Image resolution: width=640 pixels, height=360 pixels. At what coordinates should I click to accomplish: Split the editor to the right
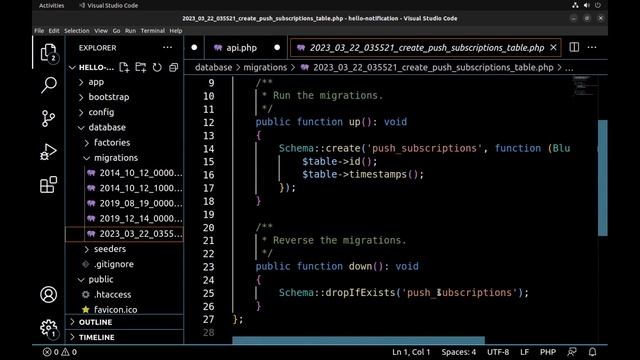click(x=574, y=47)
